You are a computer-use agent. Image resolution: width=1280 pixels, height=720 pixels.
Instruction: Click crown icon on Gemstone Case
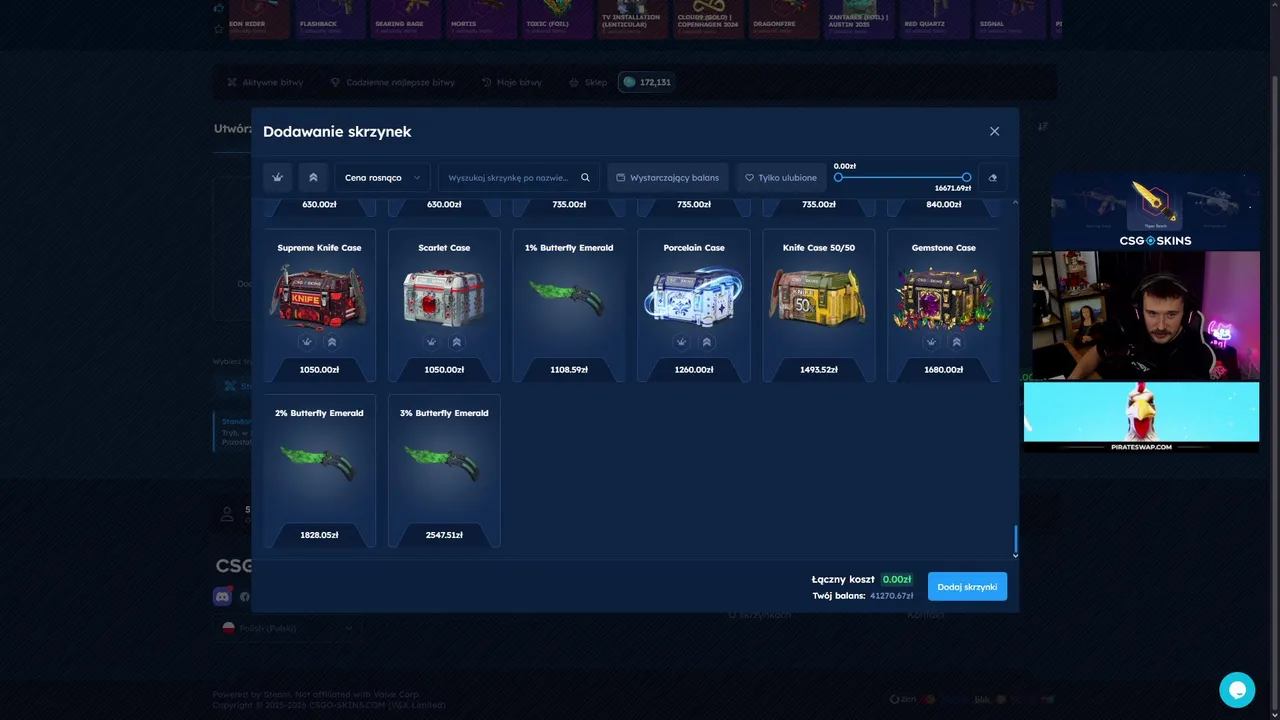coord(932,342)
